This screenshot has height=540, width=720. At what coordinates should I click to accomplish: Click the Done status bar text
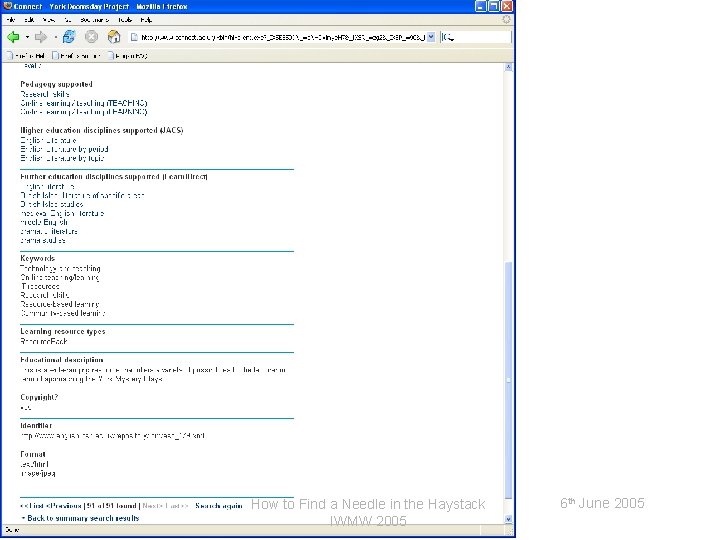(x=12, y=530)
